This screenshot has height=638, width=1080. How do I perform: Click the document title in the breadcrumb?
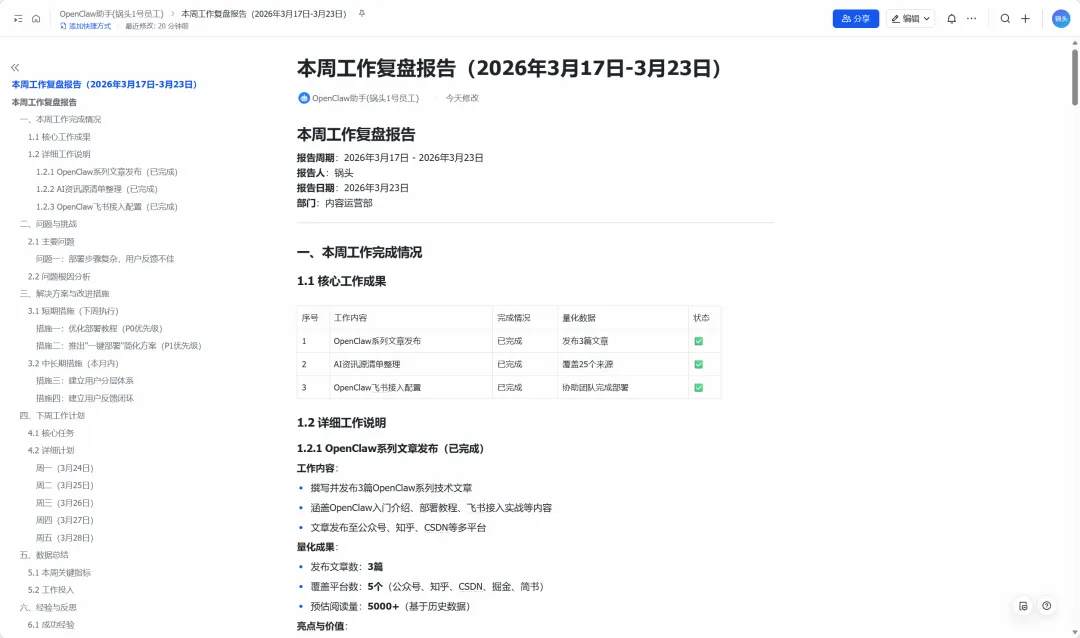click(x=264, y=14)
